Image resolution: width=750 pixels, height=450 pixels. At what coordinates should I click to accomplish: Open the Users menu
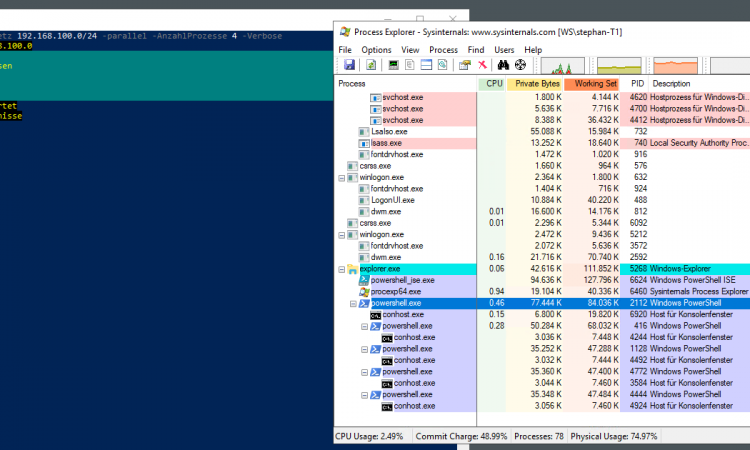(504, 50)
